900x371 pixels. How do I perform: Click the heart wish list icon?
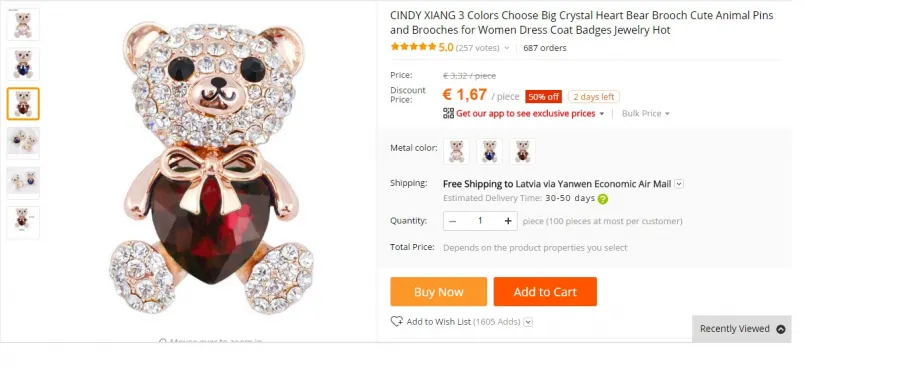pos(397,322)
